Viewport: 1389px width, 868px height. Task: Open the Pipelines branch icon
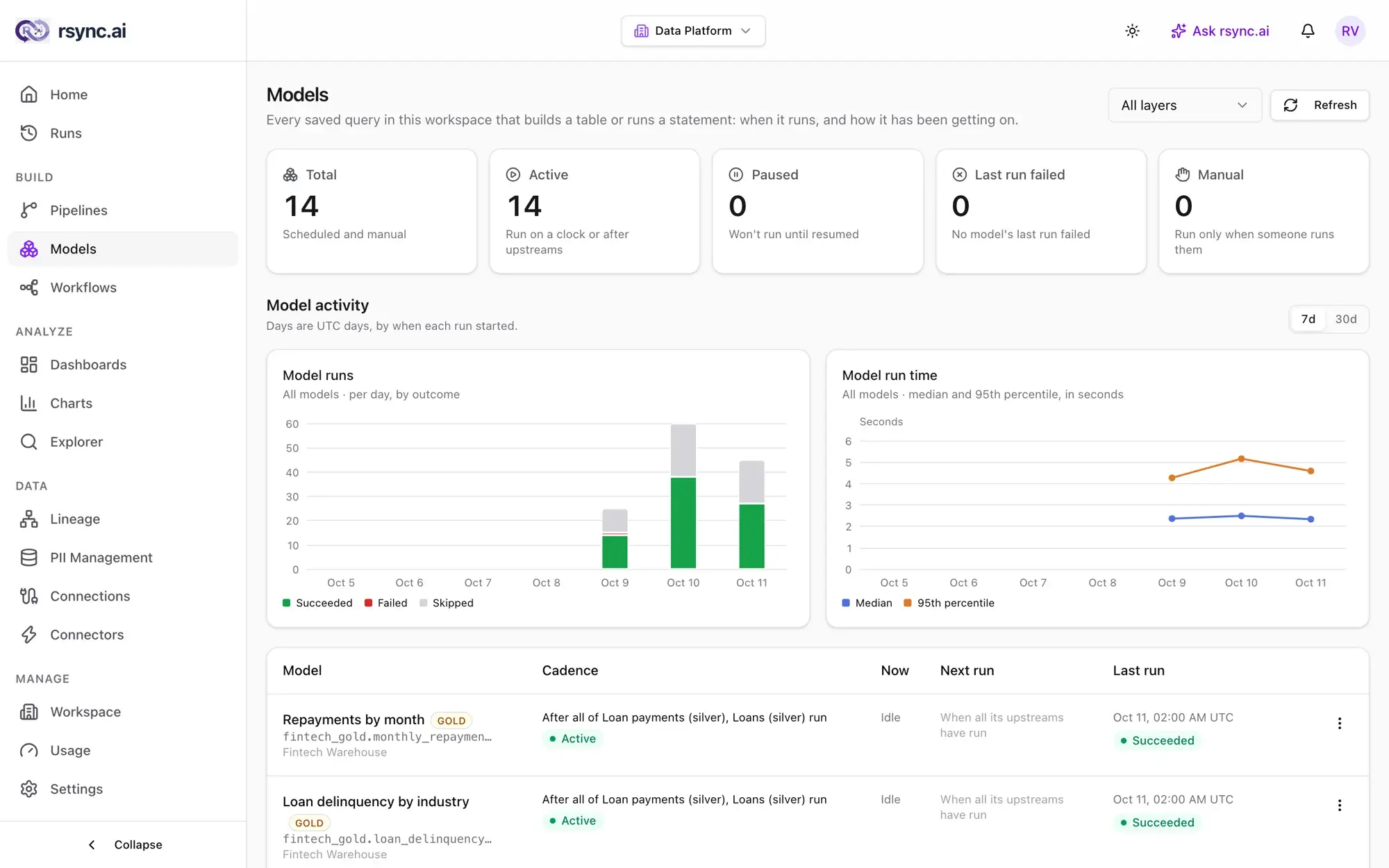tap(28, 210)
